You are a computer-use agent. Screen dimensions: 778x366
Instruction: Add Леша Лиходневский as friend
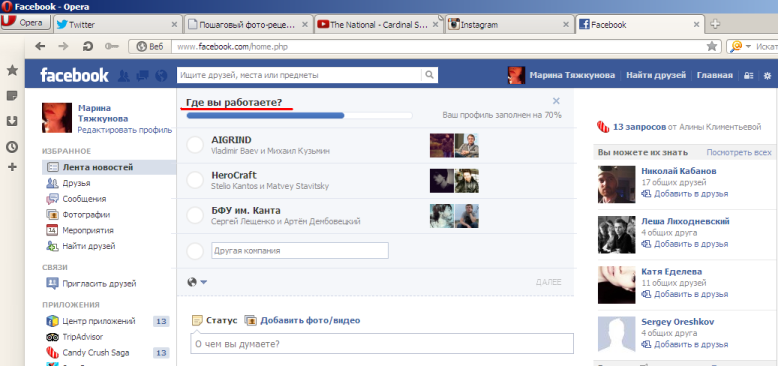(x=685, y=244)
